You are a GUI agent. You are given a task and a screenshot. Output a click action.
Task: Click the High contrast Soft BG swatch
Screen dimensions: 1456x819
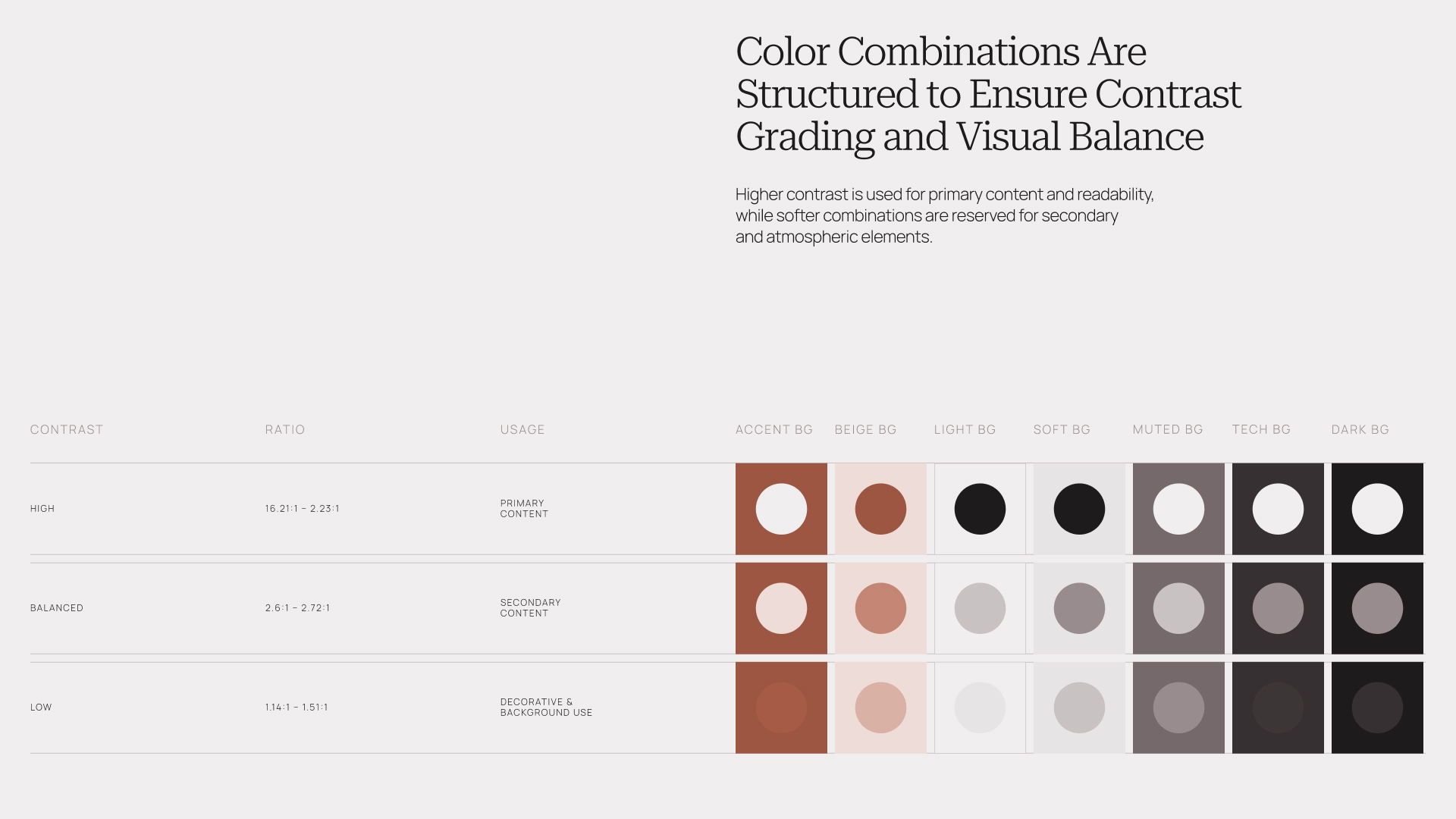[x=1079, y=509]
